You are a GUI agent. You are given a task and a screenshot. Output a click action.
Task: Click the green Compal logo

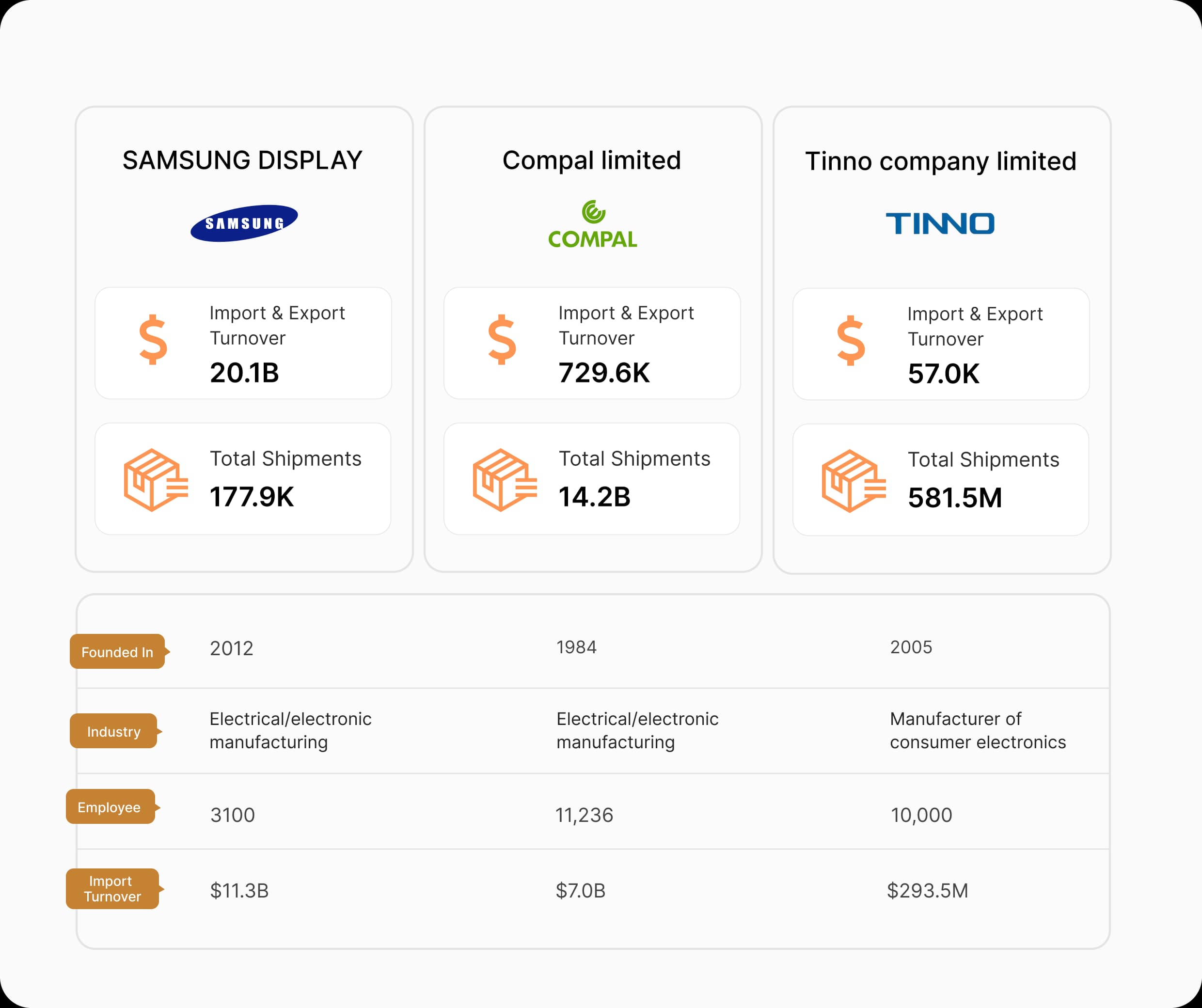coord(592,224)
